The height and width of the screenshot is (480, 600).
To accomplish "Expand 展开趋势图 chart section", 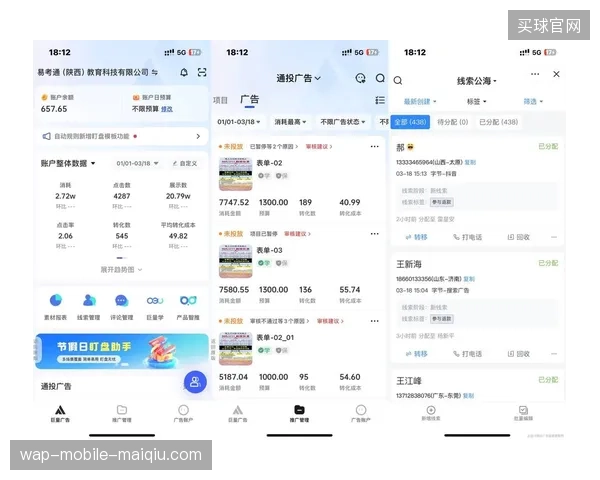I will coord(121,270).
